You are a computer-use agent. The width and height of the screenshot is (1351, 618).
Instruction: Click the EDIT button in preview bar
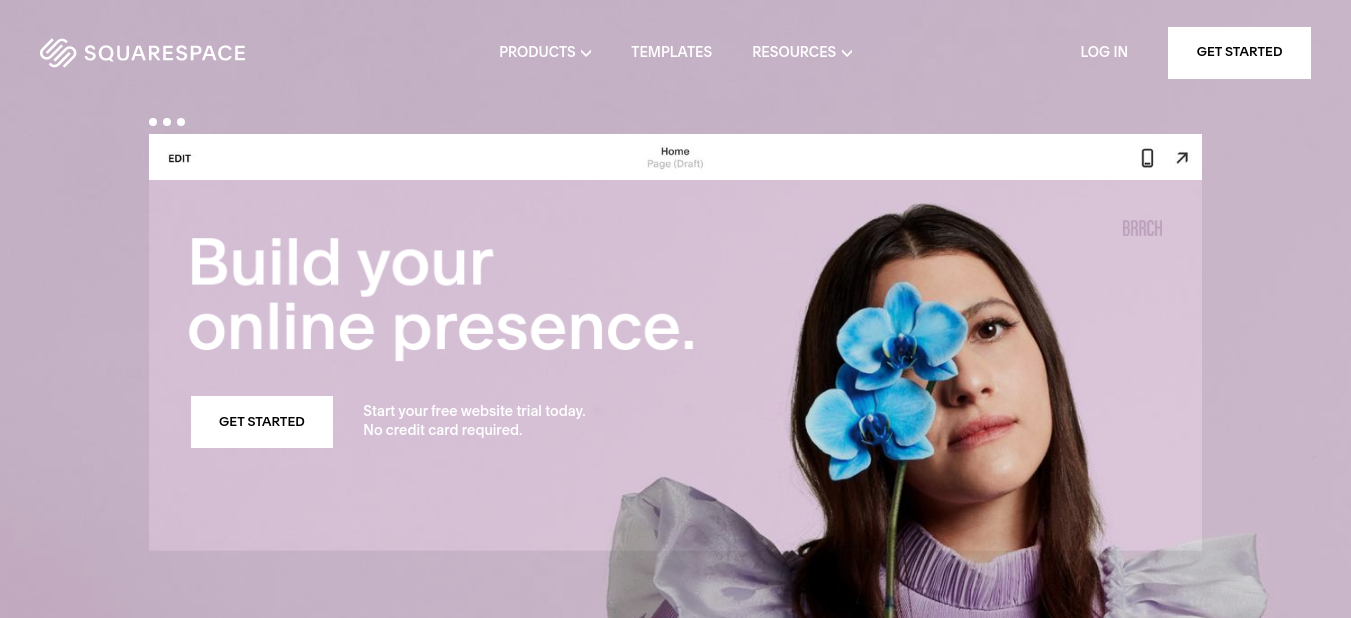(x=179, y=158)
